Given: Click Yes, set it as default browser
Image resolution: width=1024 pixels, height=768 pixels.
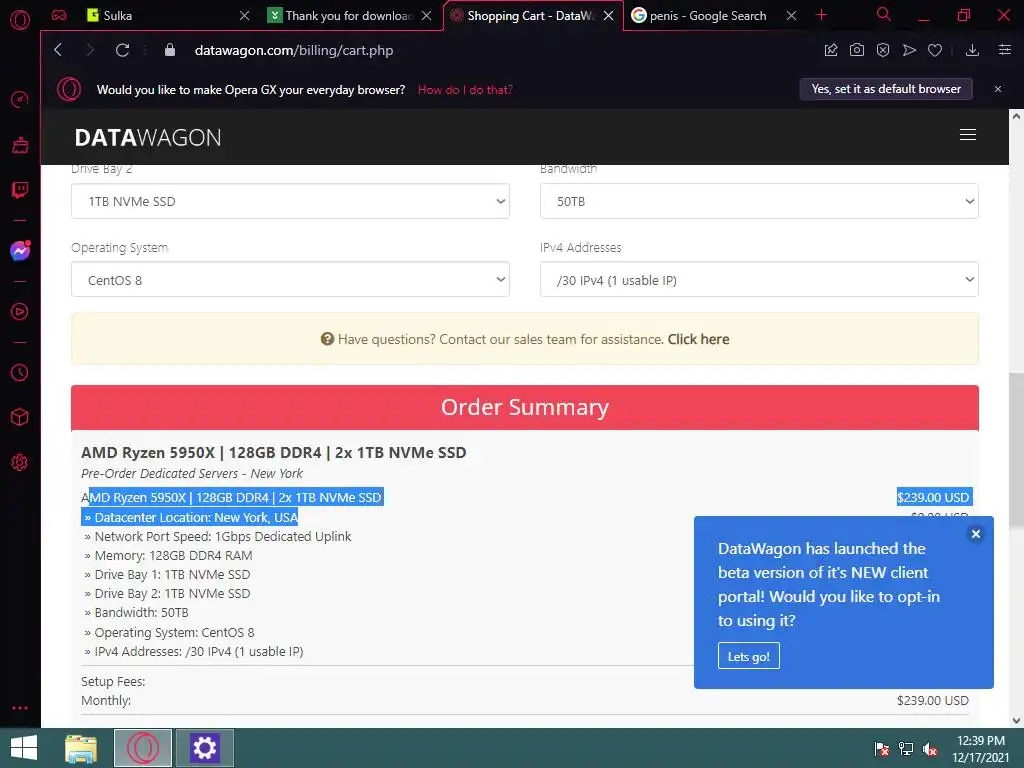Looking at the screenshot, I should 886,89.
